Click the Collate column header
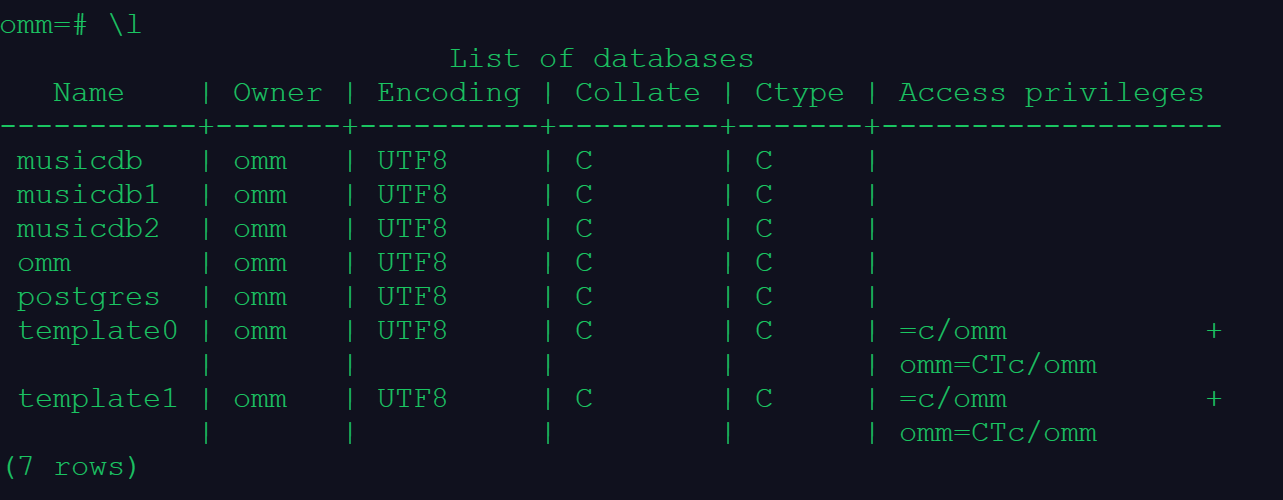Viewport: 1283px width, 500px height. (x=637, y=93)
